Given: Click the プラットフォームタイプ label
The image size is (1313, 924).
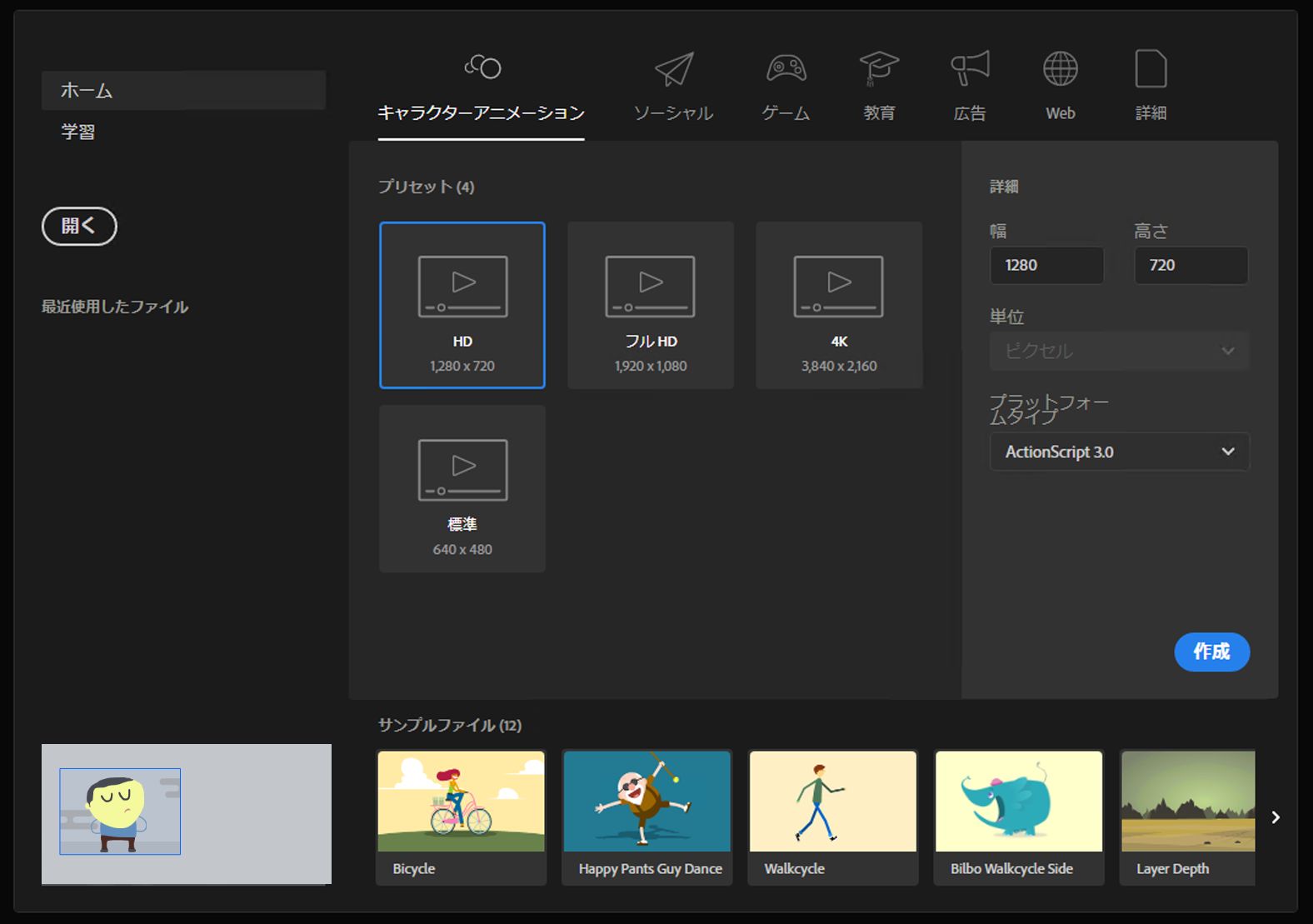Looking at the screenshot, I should tap(1049, 408).
